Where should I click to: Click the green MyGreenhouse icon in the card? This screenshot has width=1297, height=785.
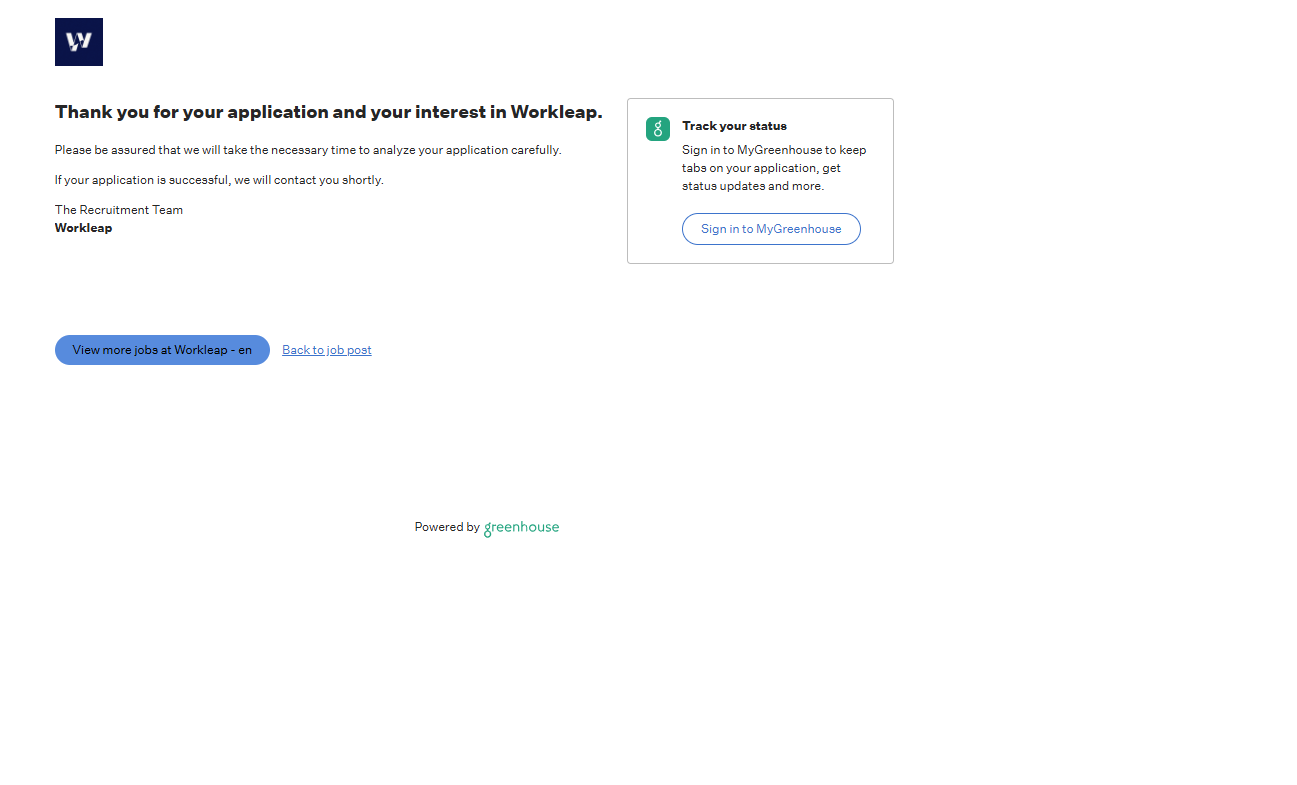click(657, 129)
